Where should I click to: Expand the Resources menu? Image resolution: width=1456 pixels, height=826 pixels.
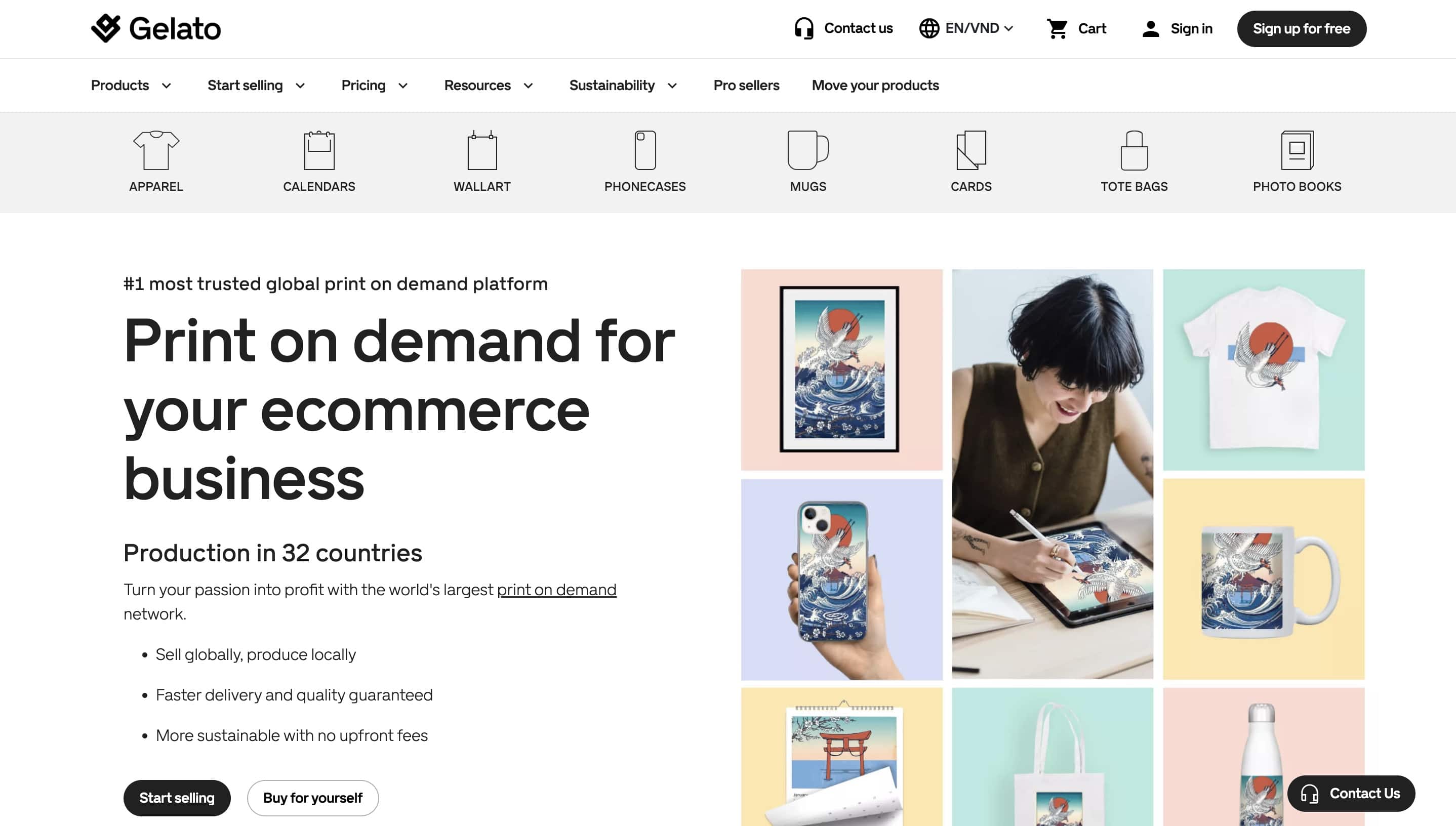coord(489,85)
